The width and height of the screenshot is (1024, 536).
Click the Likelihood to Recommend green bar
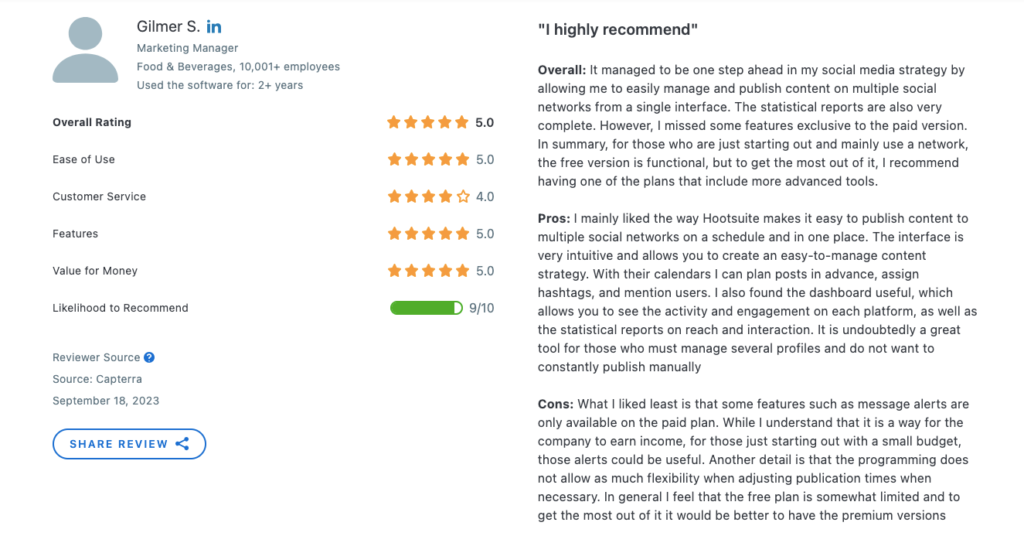pyautogui.click(x=426, y=308)
